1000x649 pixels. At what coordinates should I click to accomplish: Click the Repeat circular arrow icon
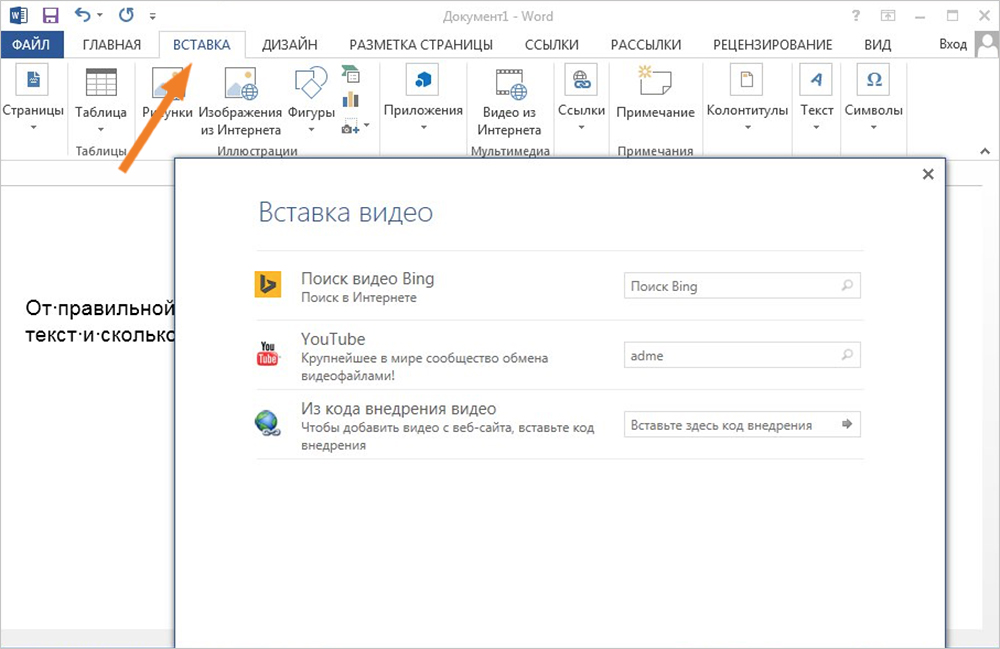point(126,15)
